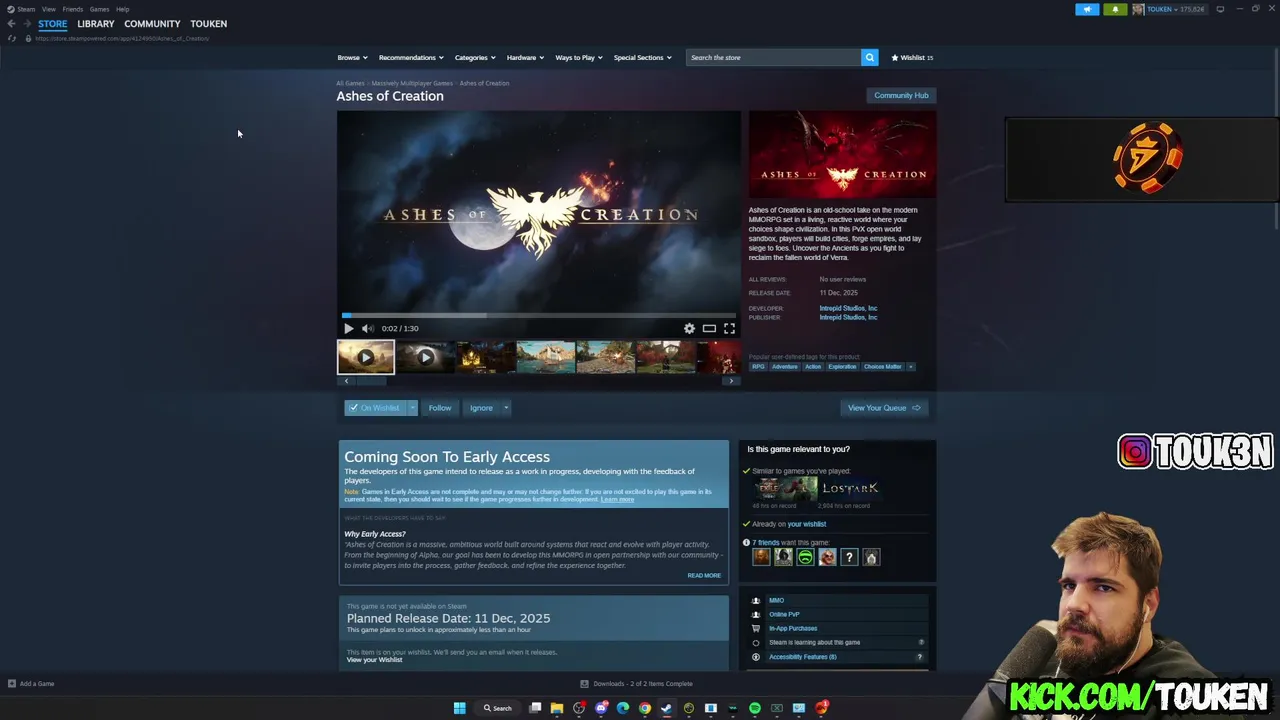Switch to the LIBRARY tab
This screenshot has width=1280, height=720.
coord(96,24)
